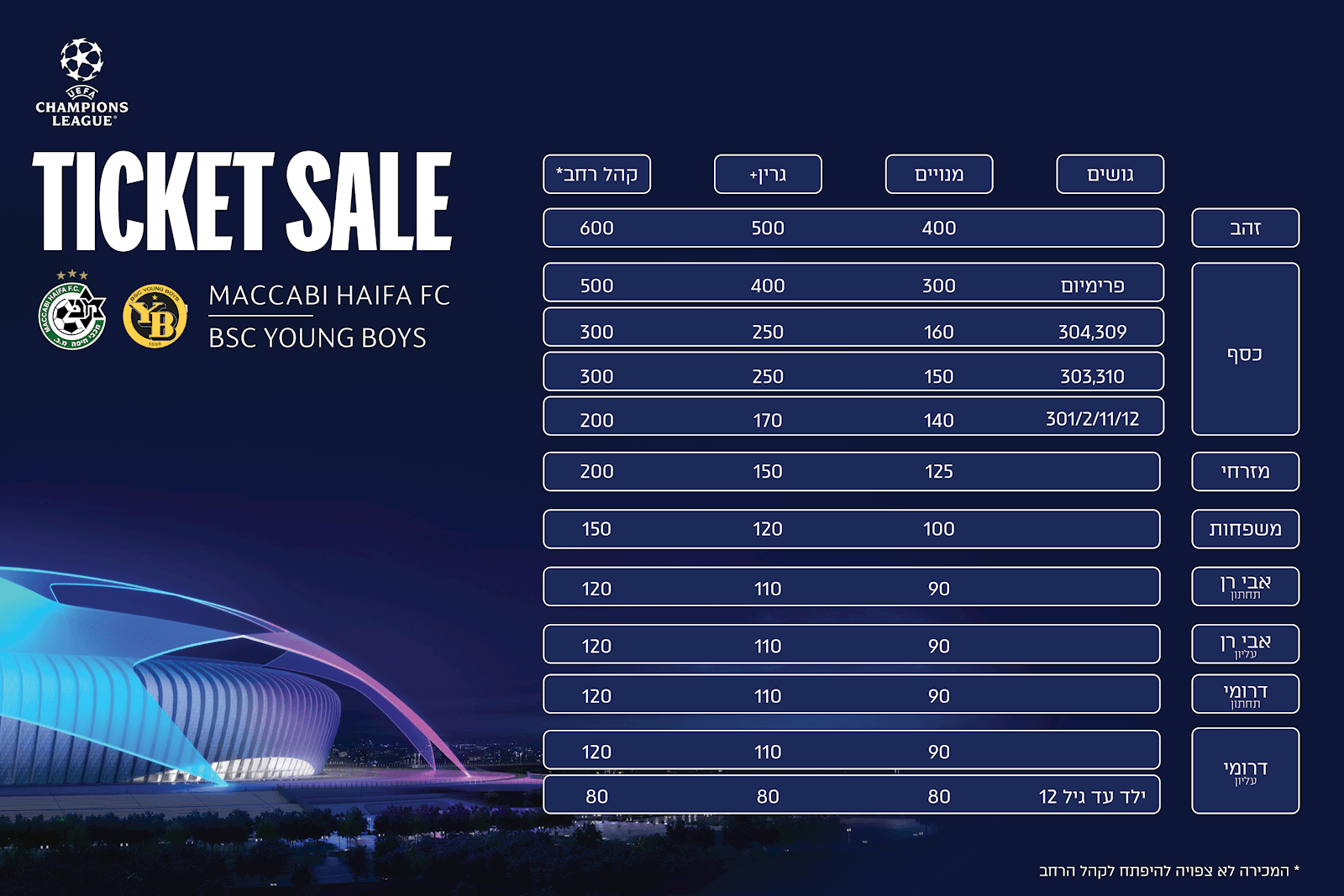Select the מנויים column header
The height and width of the screenshot is (896, 1344).
[939, 174]
